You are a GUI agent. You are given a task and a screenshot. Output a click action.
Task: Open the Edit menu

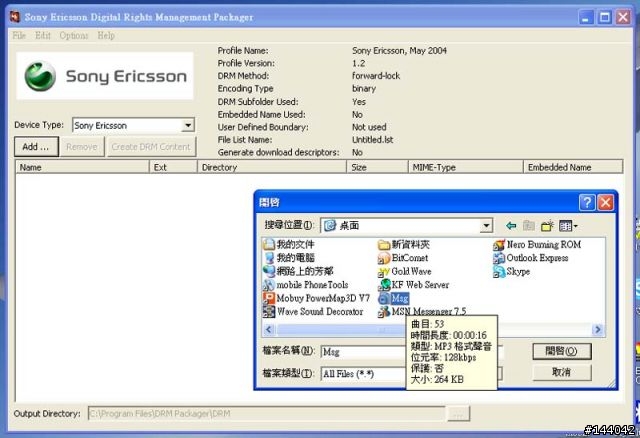43,36
